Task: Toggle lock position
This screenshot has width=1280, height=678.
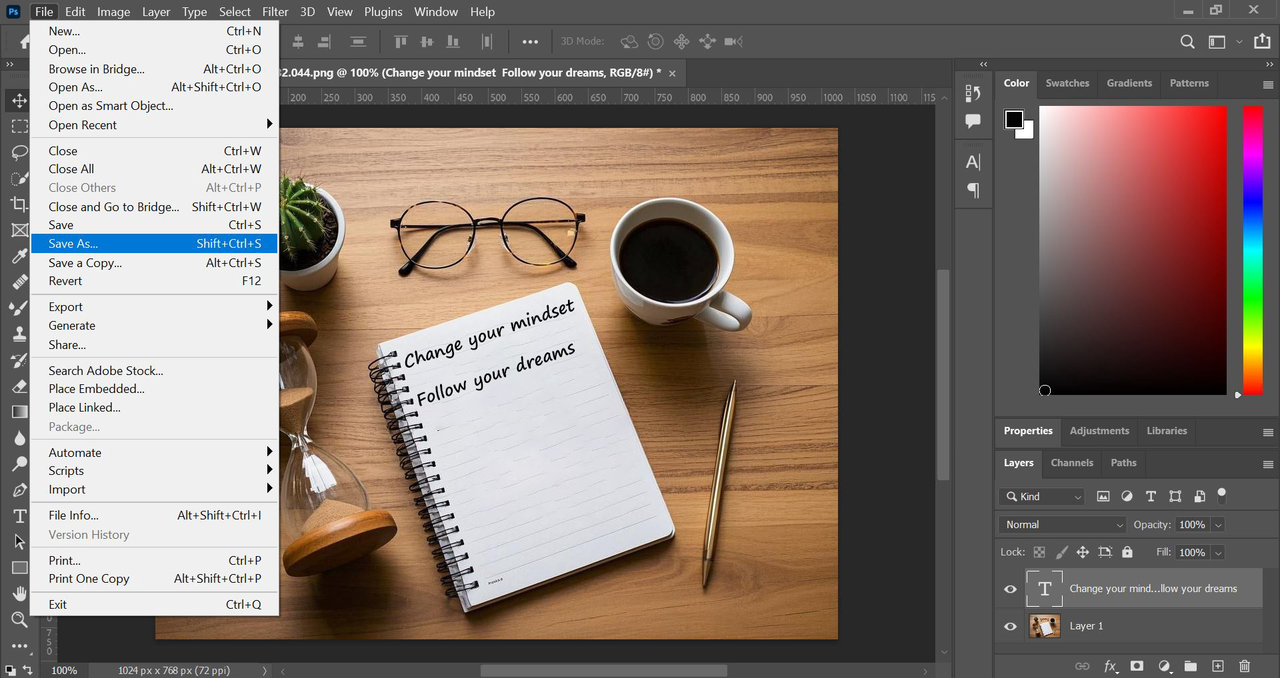Action: [x=1083, y=552]
